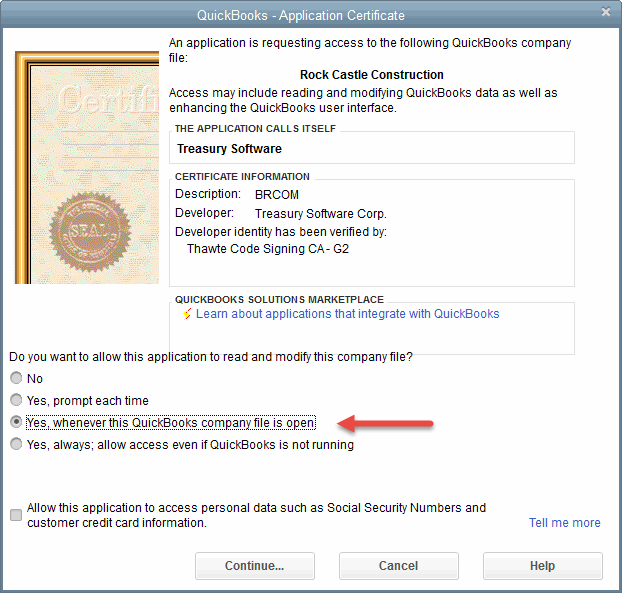Open the "Tell me more" link
622x593 pixels.
coord(564,523)
